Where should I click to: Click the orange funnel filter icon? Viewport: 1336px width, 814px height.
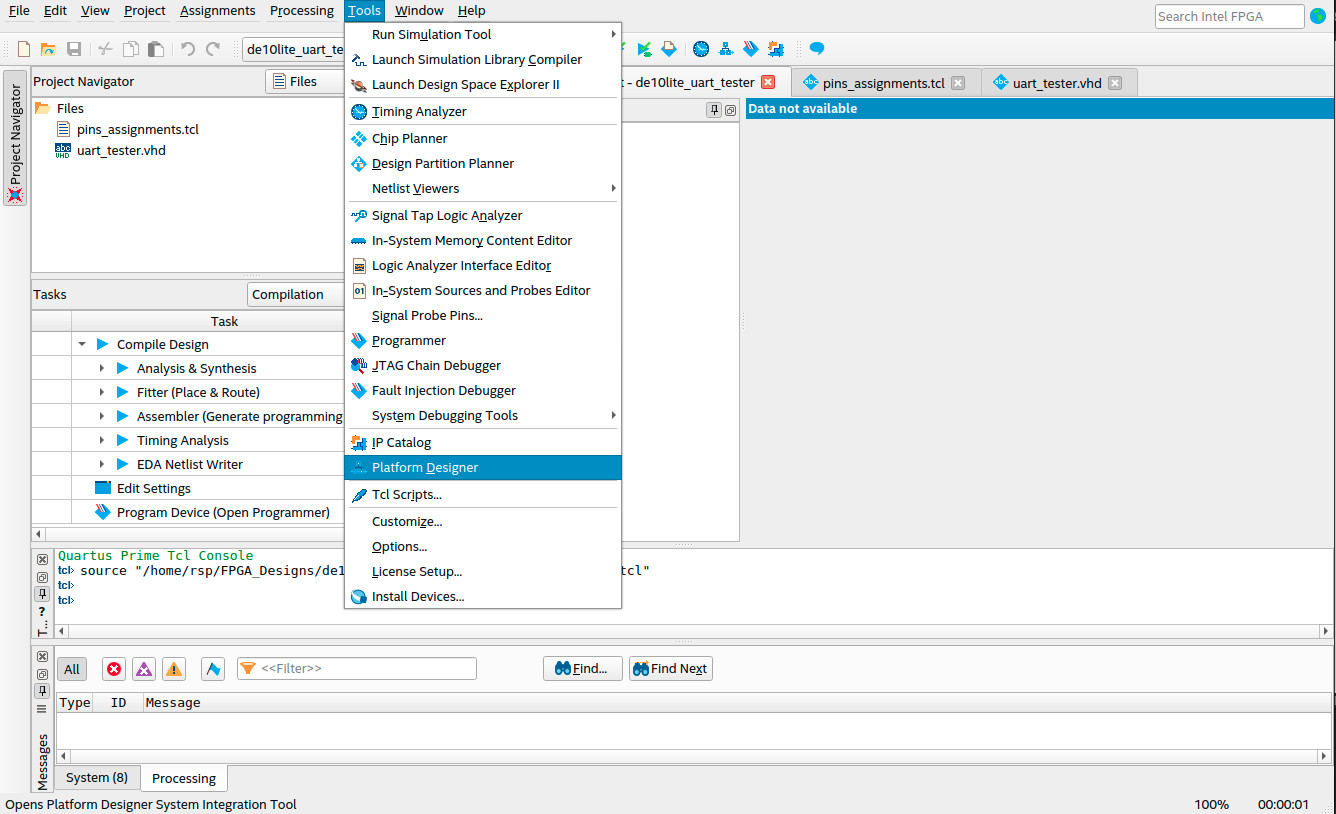pos(247,669)
